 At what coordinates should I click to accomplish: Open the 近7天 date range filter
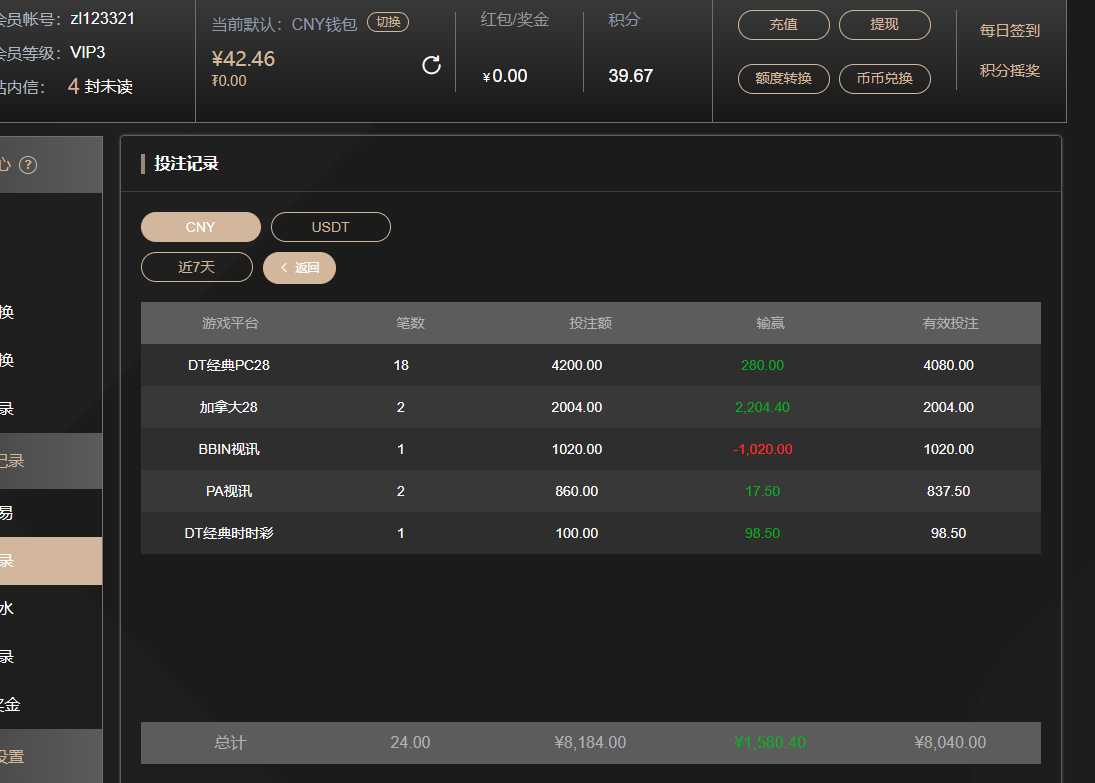coord(196,267)
